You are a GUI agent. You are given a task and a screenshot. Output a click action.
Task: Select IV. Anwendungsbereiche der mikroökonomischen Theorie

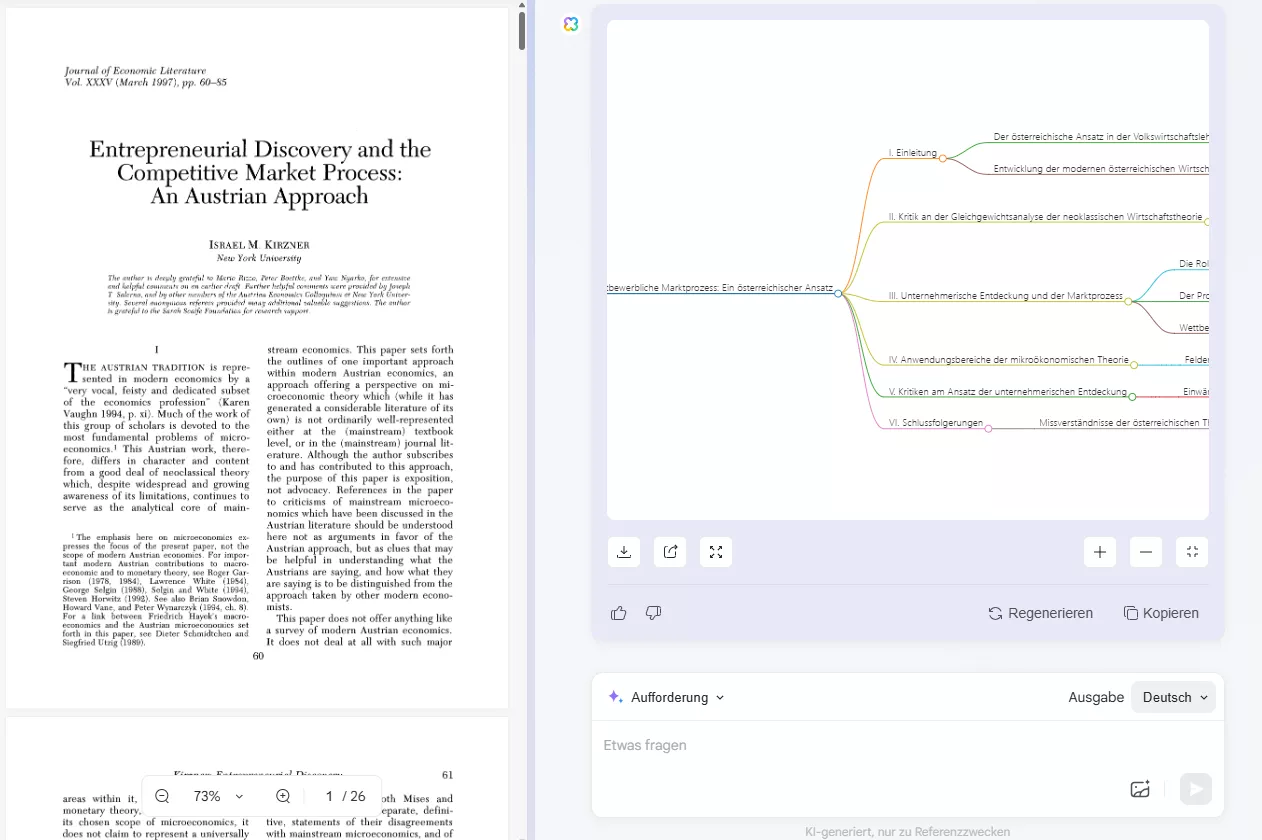tap(1008, 359)
